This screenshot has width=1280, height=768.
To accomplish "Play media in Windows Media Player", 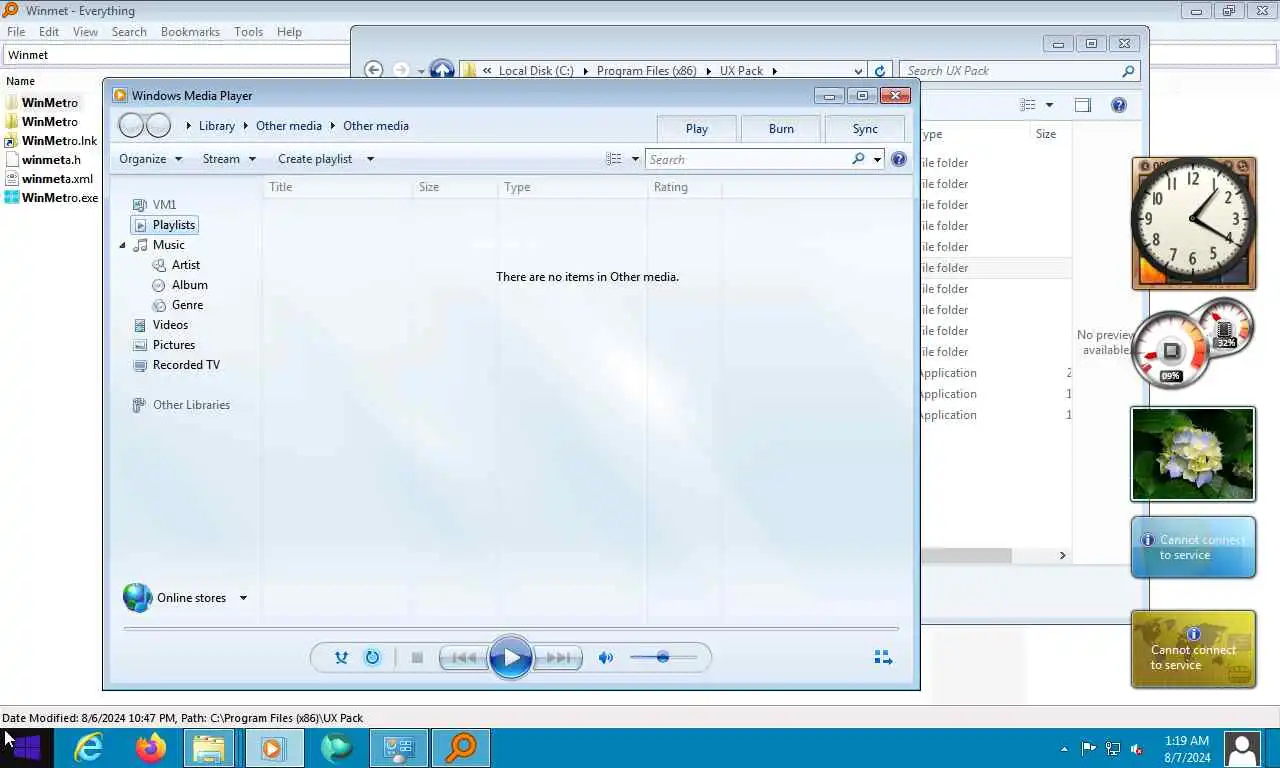I will tap(511, 657).
